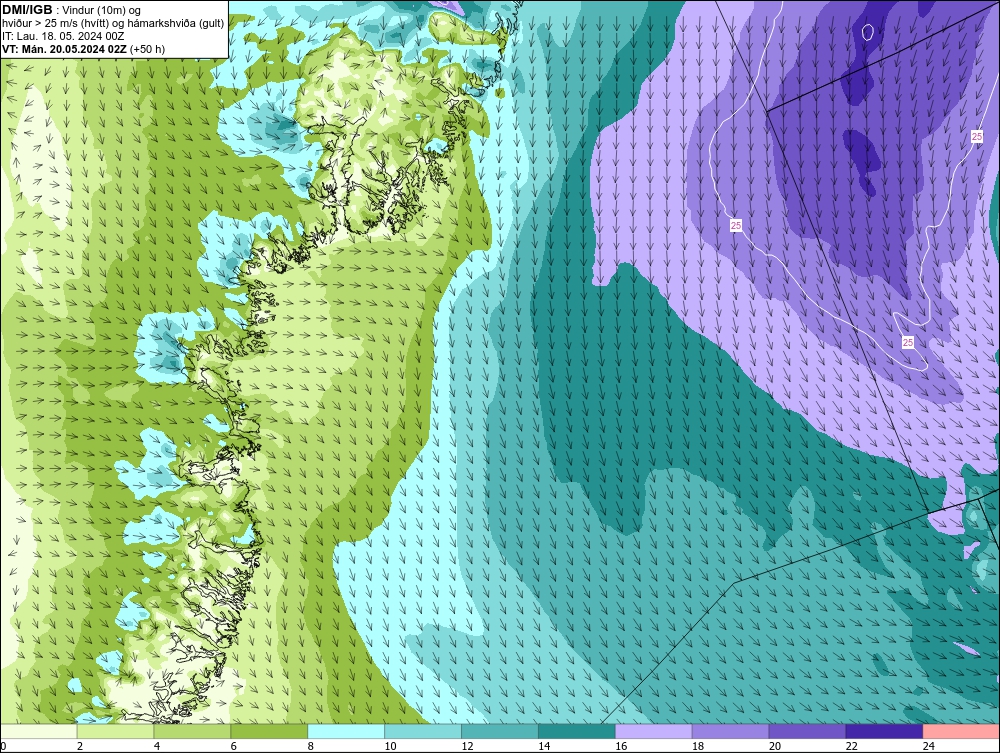Click legend tick label '22'
1000x753 pixels.
pos(851,746)
